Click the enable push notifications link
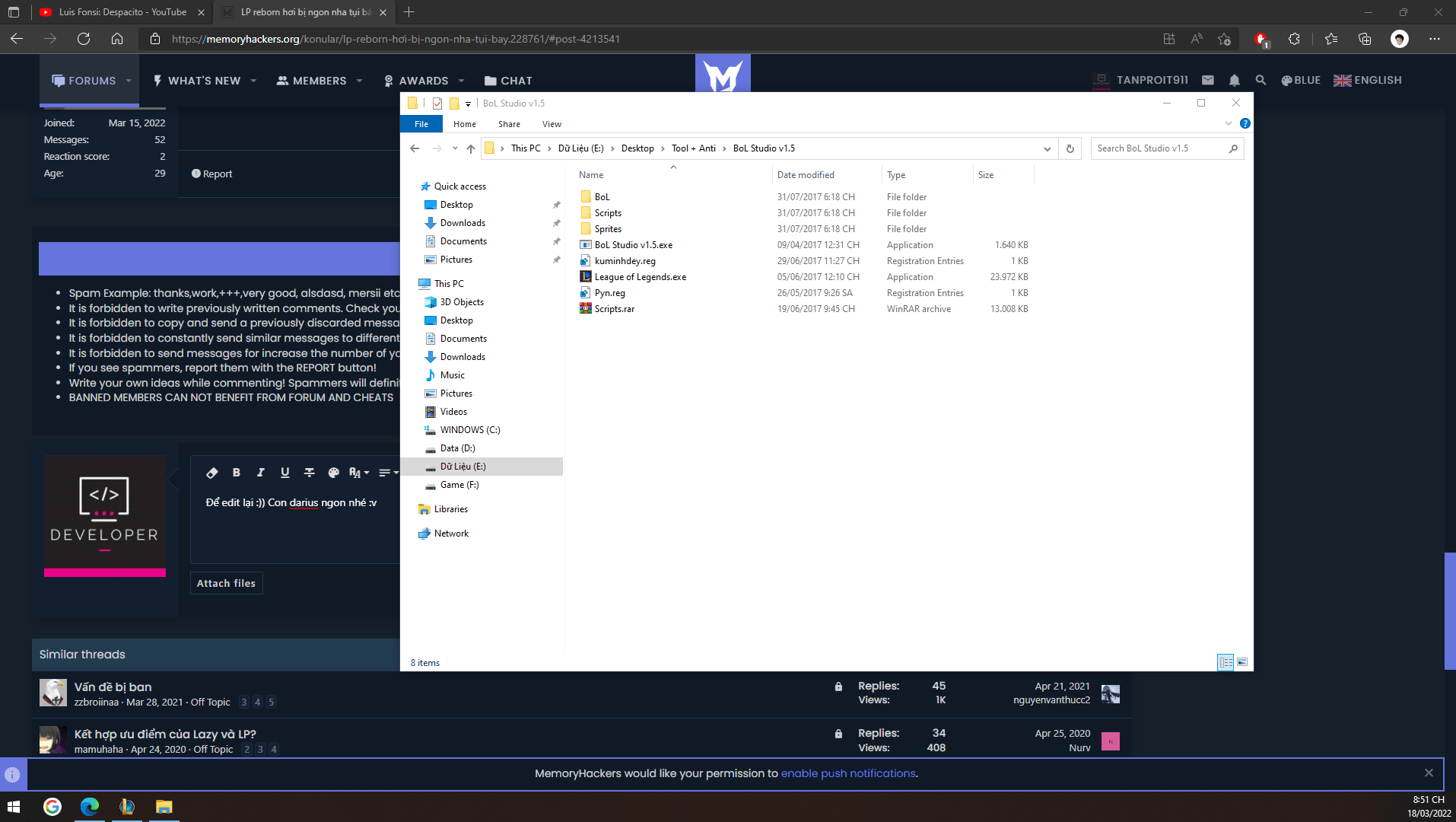 848,773
